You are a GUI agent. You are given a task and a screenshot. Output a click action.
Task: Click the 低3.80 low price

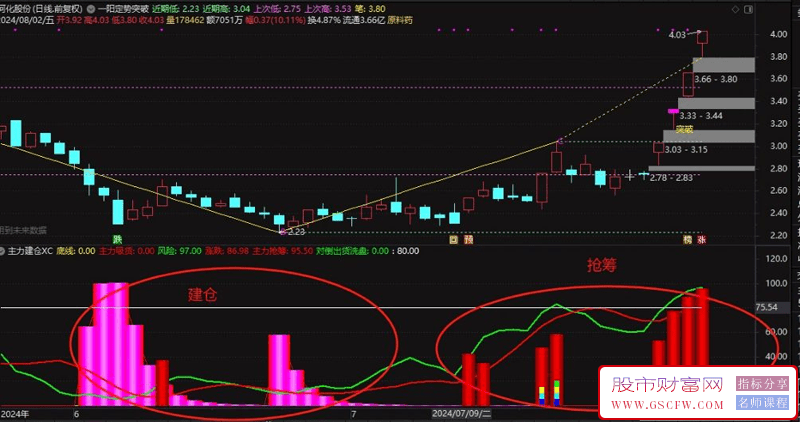tap(126, 20)
